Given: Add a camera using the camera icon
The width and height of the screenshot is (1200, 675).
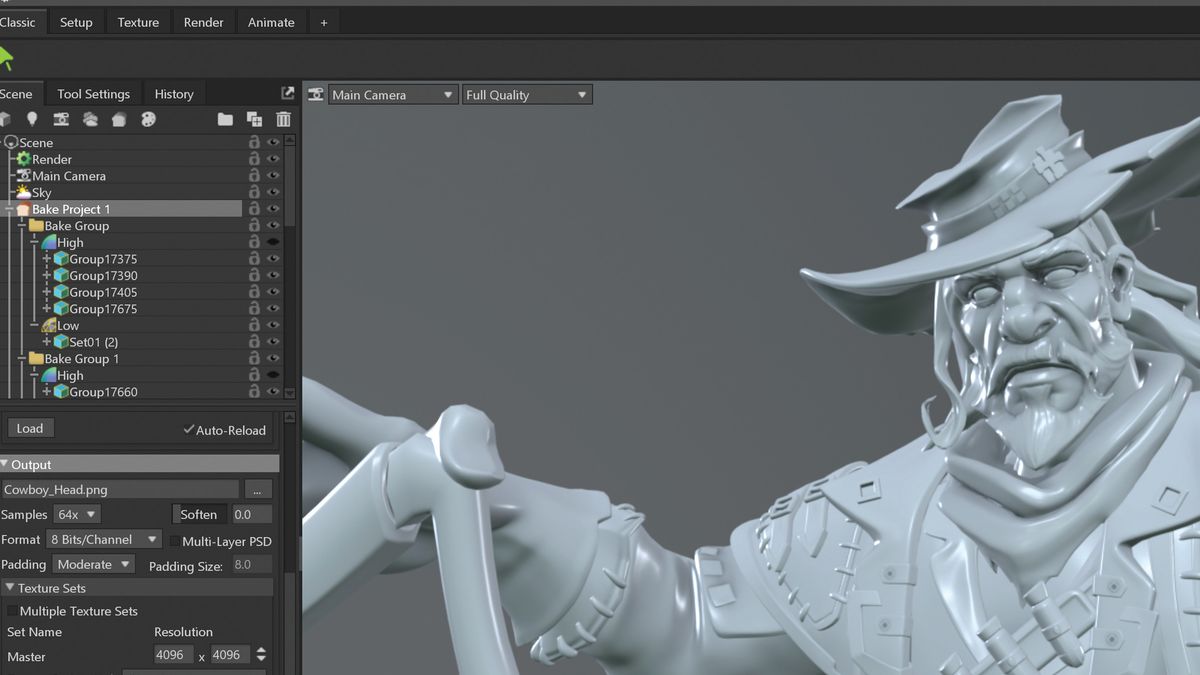Looking at the screenshot, I should tap(61, 119).
